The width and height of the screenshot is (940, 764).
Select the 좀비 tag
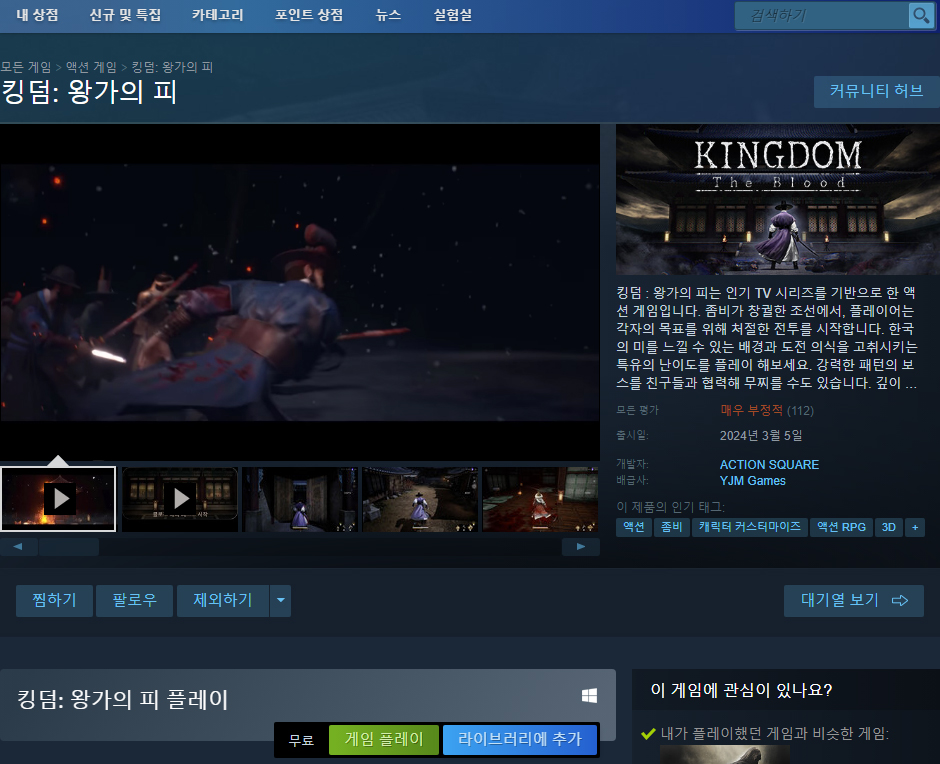(671, 527)
